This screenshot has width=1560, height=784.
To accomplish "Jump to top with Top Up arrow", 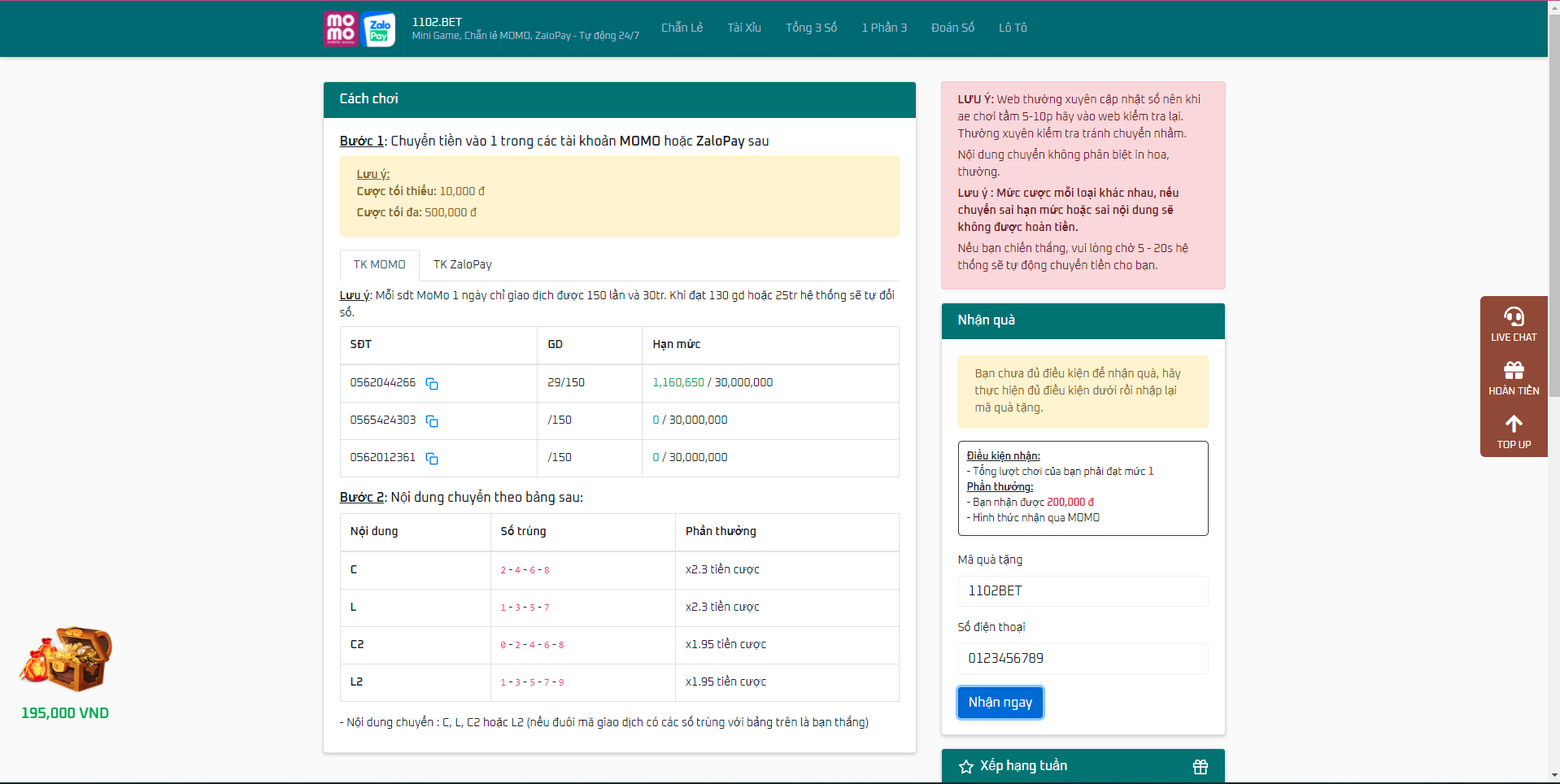I will (x=1514, y=432).
